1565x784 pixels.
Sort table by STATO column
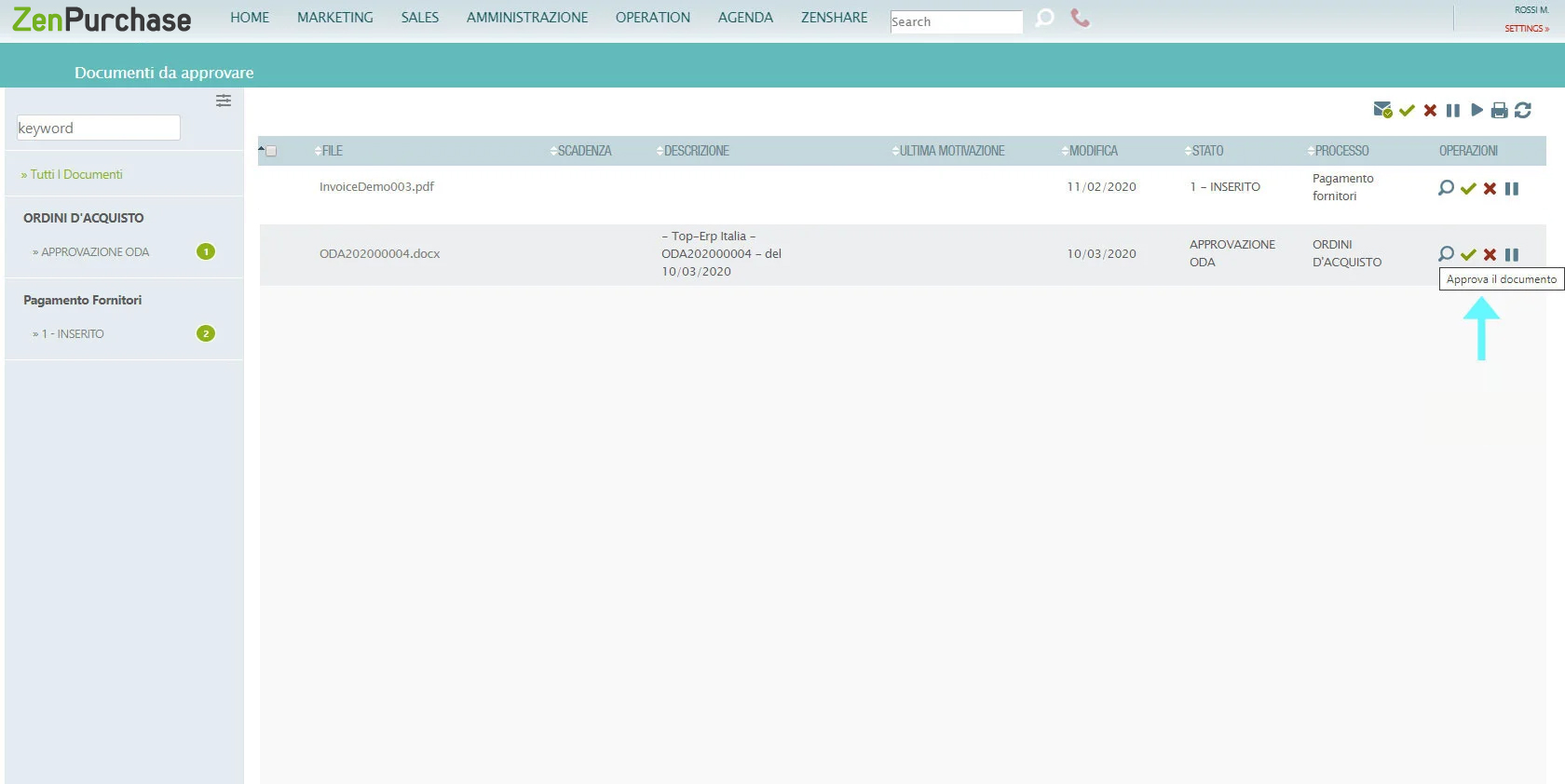coord(1204,151)
